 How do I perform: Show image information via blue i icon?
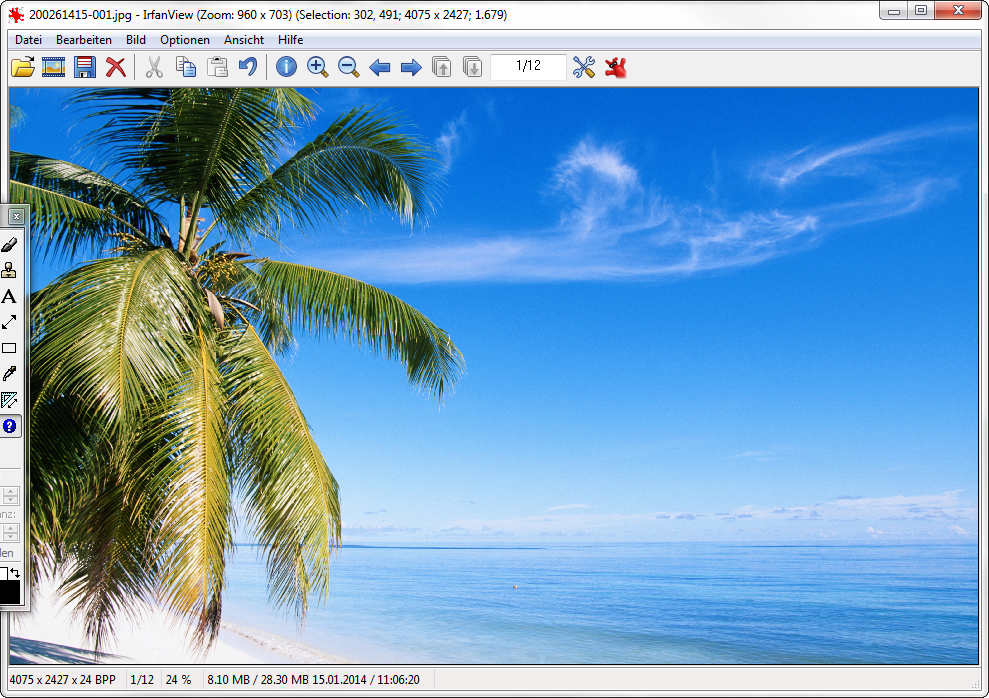click(286, 67)
